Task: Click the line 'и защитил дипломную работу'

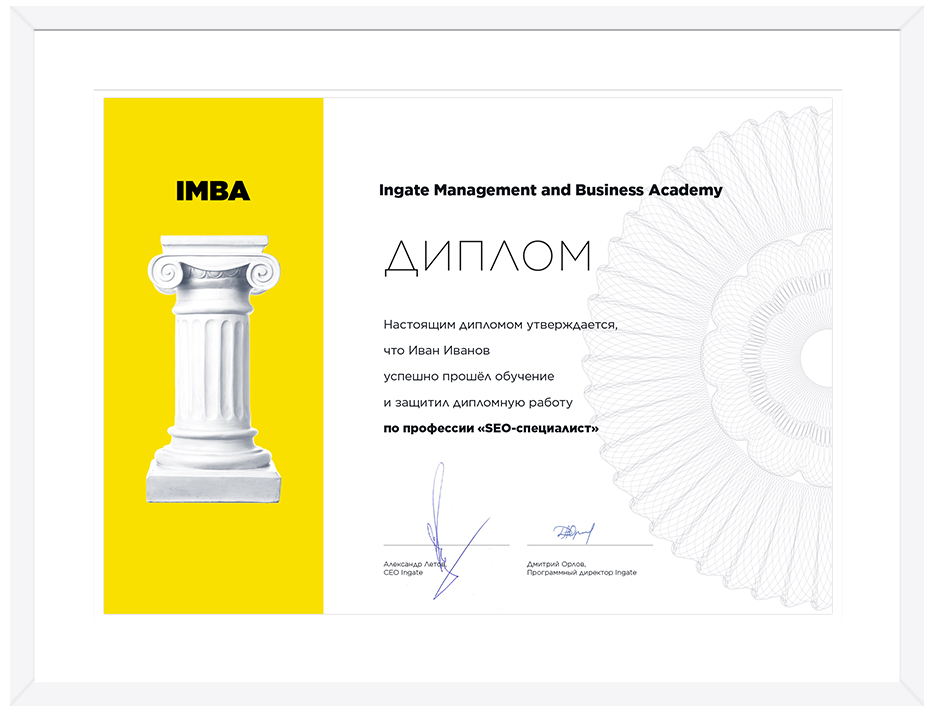Action: pyautogui.click(x=478, y=403)
